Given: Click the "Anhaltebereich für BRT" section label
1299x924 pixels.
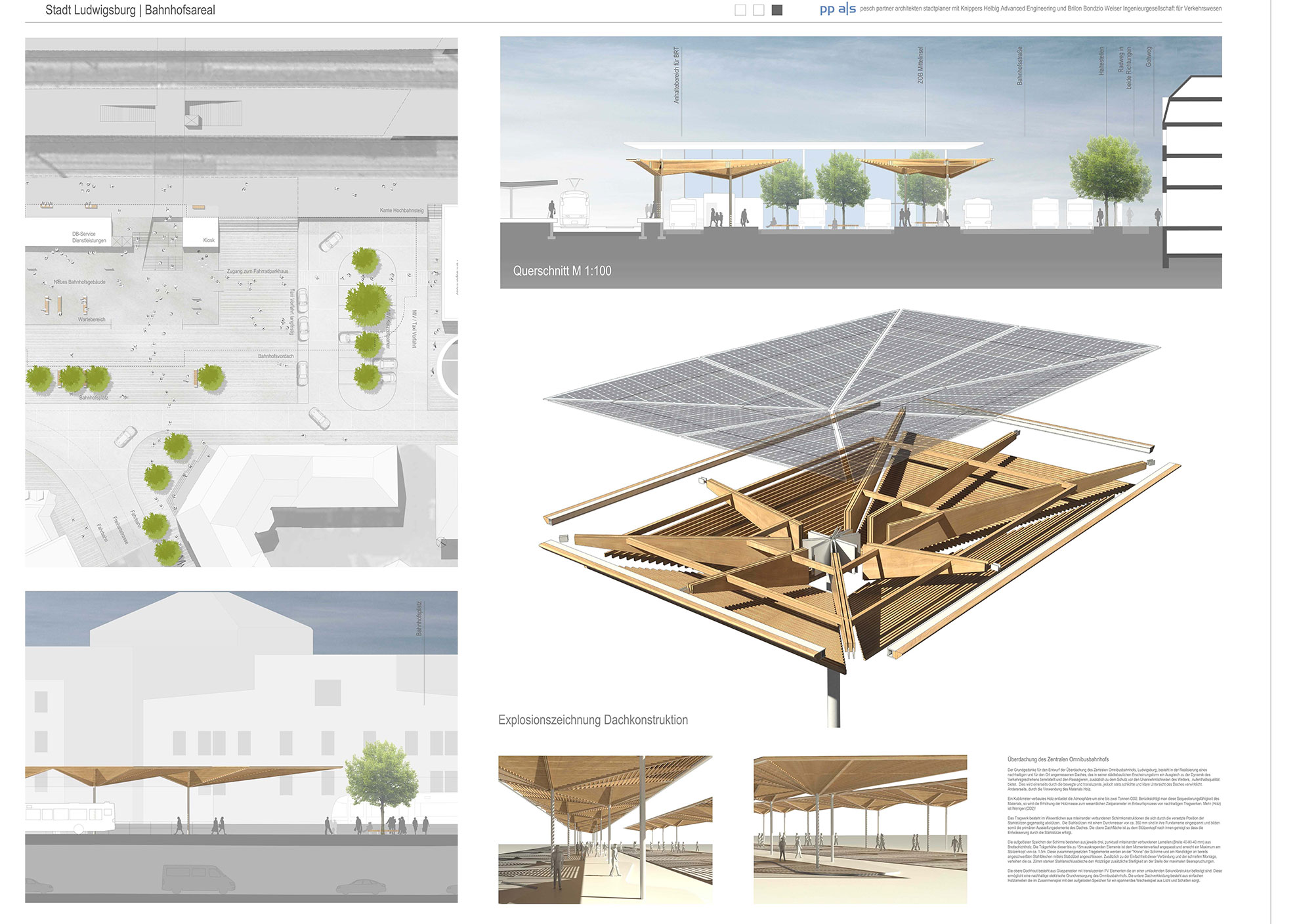Looking at the screenshot, I should [677, 75].
